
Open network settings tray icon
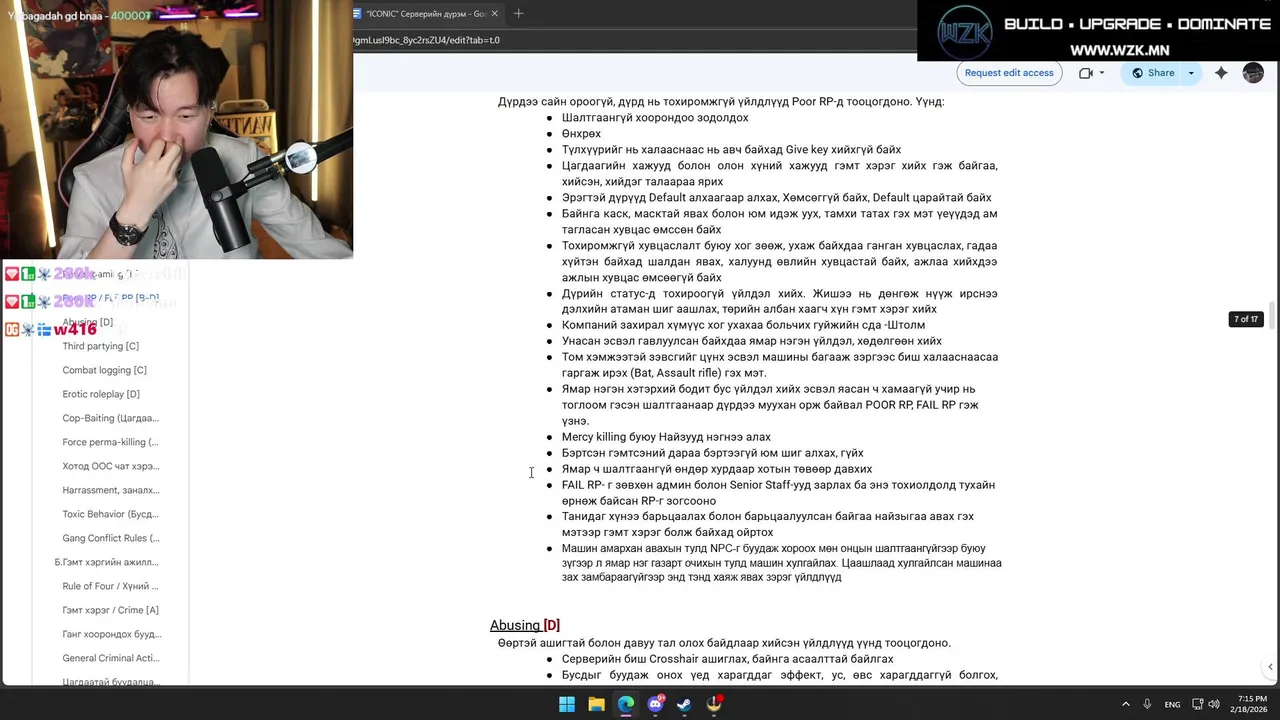tap(1198, 704)
